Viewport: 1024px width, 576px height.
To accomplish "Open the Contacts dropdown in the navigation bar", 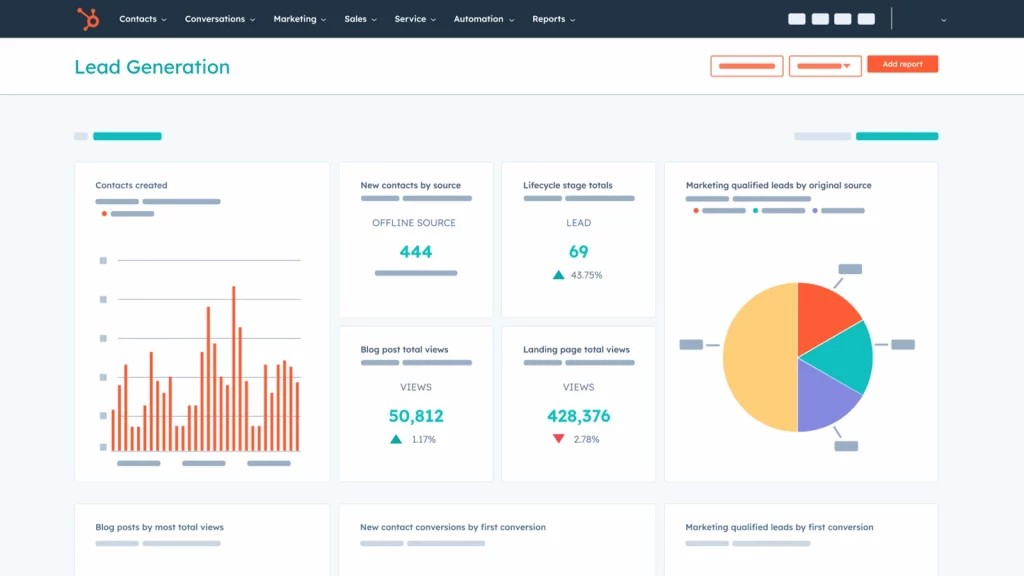I will pyautogui.click(x=142, y=19).
